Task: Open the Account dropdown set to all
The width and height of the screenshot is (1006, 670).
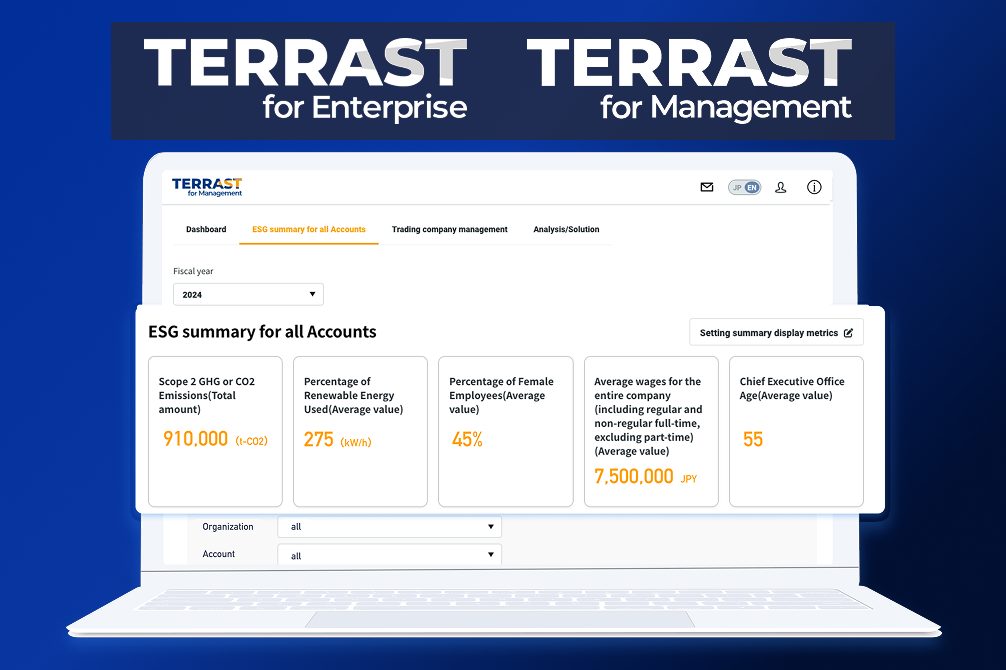Action: (389, 553)
